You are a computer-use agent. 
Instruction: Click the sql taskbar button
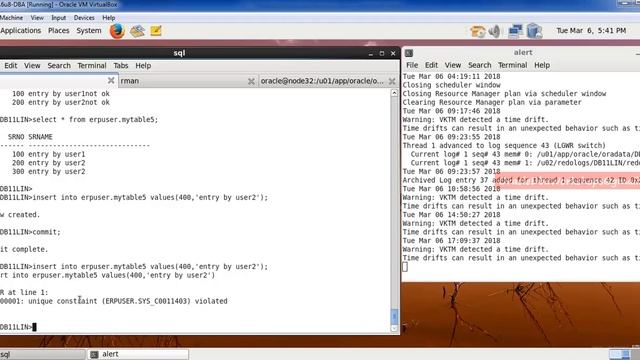[x=42, y=354]
